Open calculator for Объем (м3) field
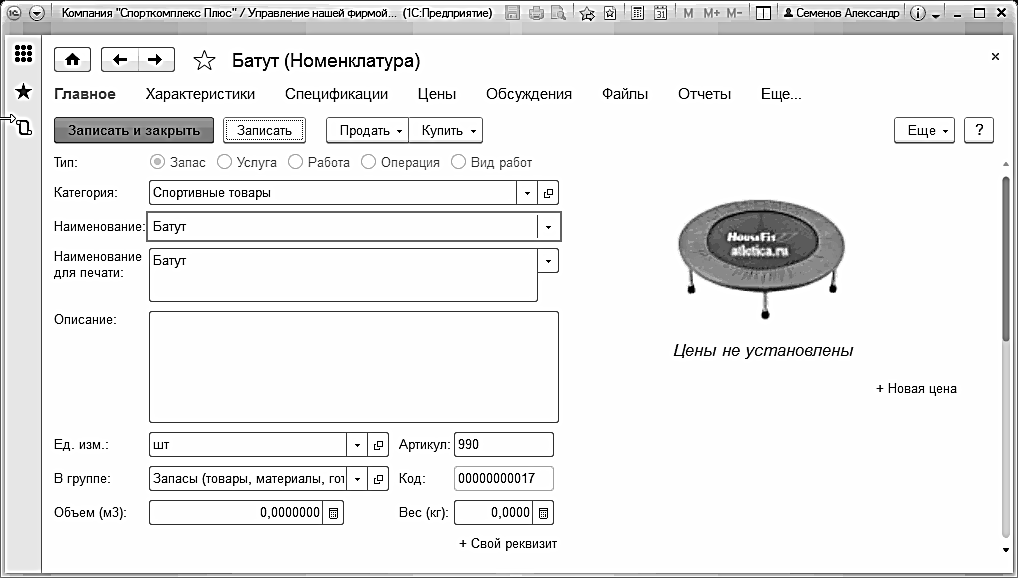The height and width of the screenshot is (578, 1018). (333, 513)
